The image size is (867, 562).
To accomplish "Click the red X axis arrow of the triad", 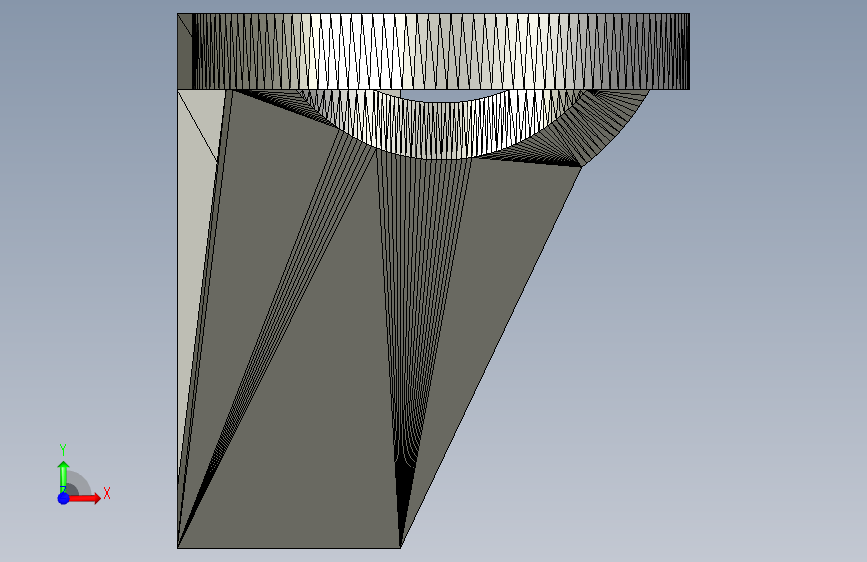I will 85,498.
